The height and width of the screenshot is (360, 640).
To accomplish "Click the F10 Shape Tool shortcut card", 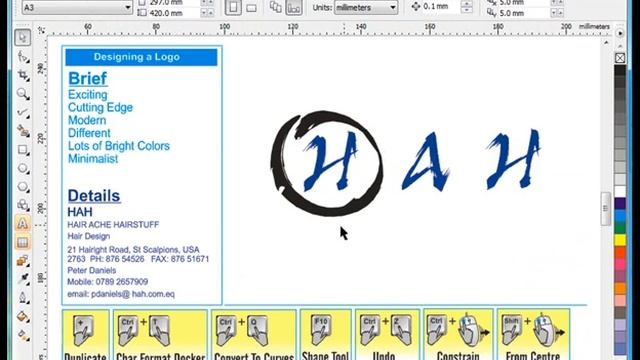I will 325,335.
